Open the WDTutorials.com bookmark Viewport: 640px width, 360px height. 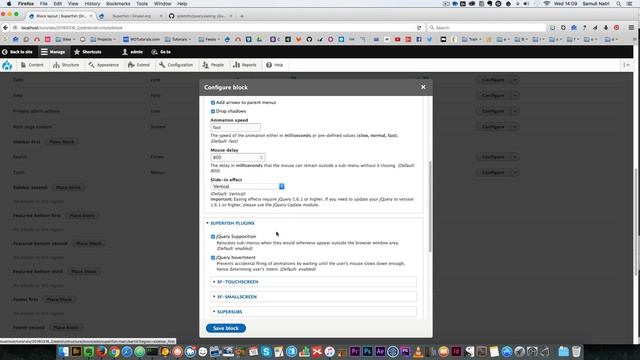point(141,40)
